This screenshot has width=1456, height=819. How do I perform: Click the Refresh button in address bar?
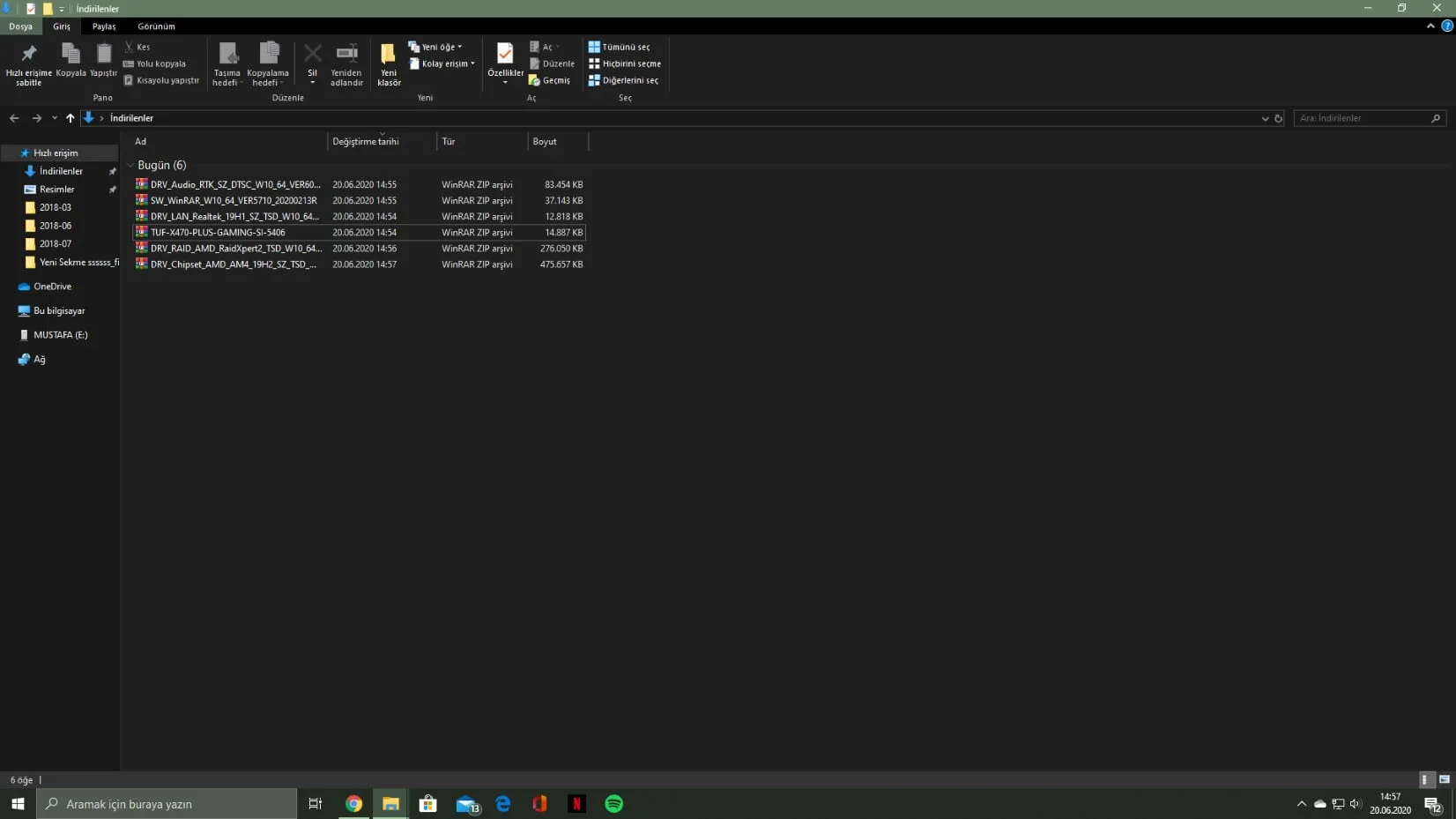point(1278,118)
